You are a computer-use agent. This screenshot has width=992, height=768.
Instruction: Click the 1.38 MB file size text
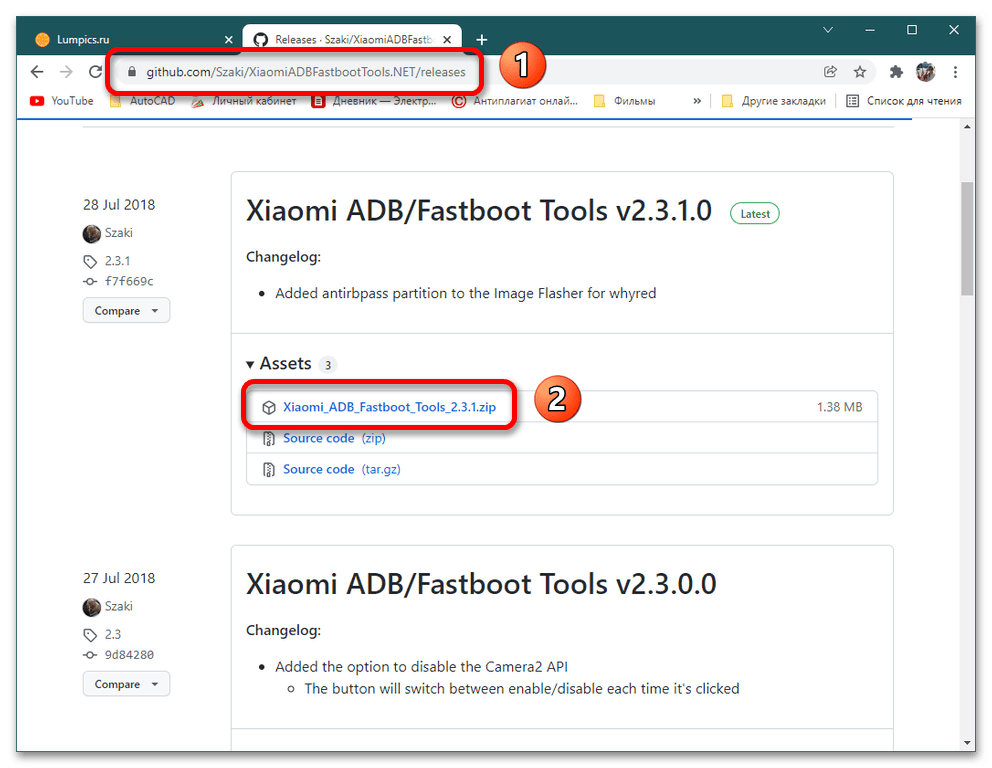coord(840,407)
